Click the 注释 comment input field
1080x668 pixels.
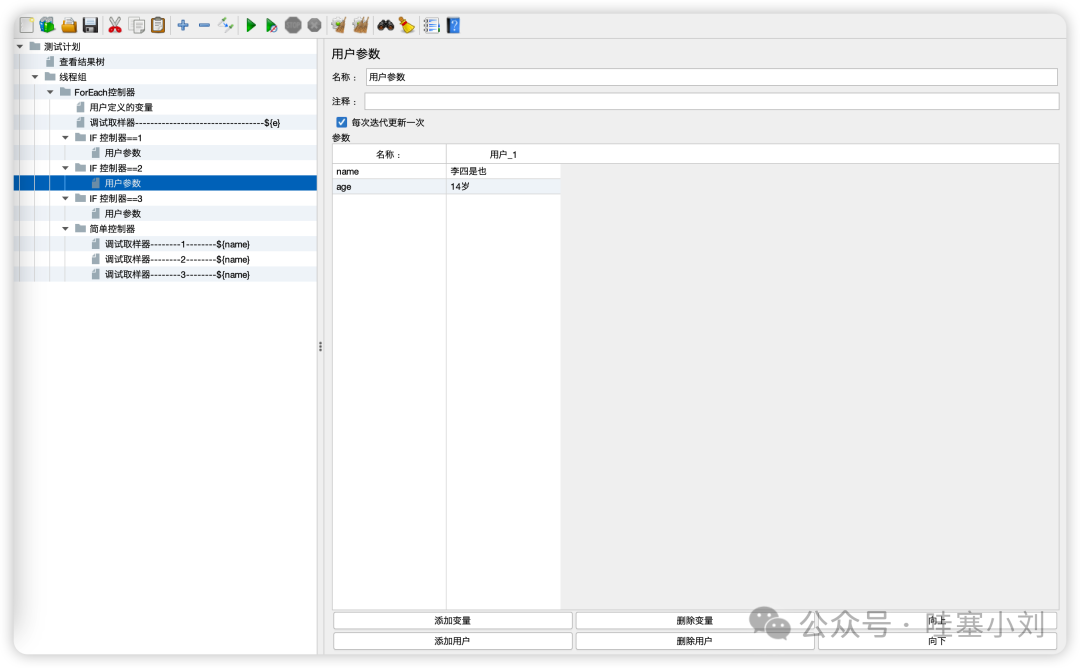pos(712,101)
